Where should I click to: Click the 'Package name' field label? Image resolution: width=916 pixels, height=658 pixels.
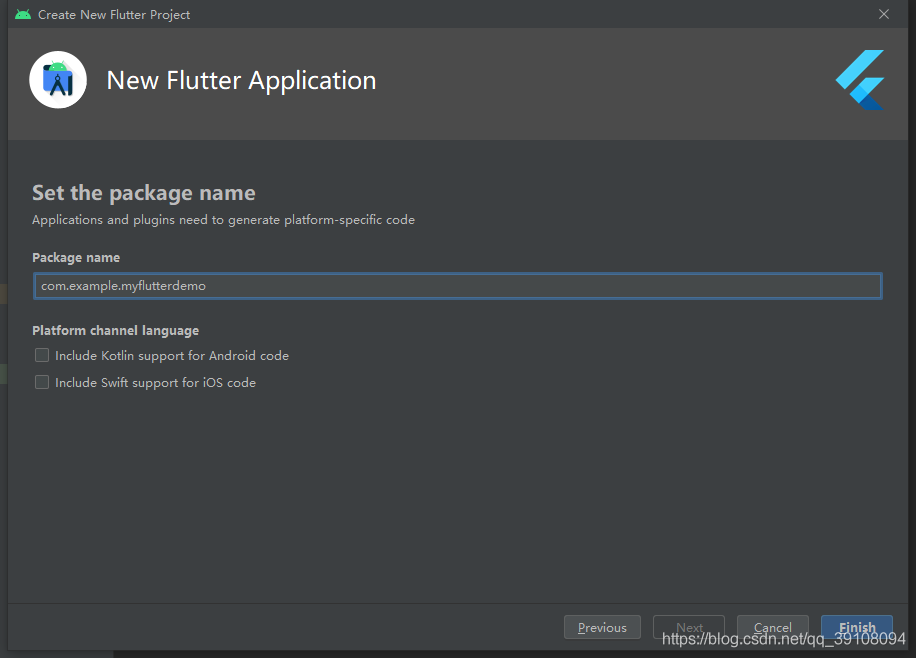76,258
